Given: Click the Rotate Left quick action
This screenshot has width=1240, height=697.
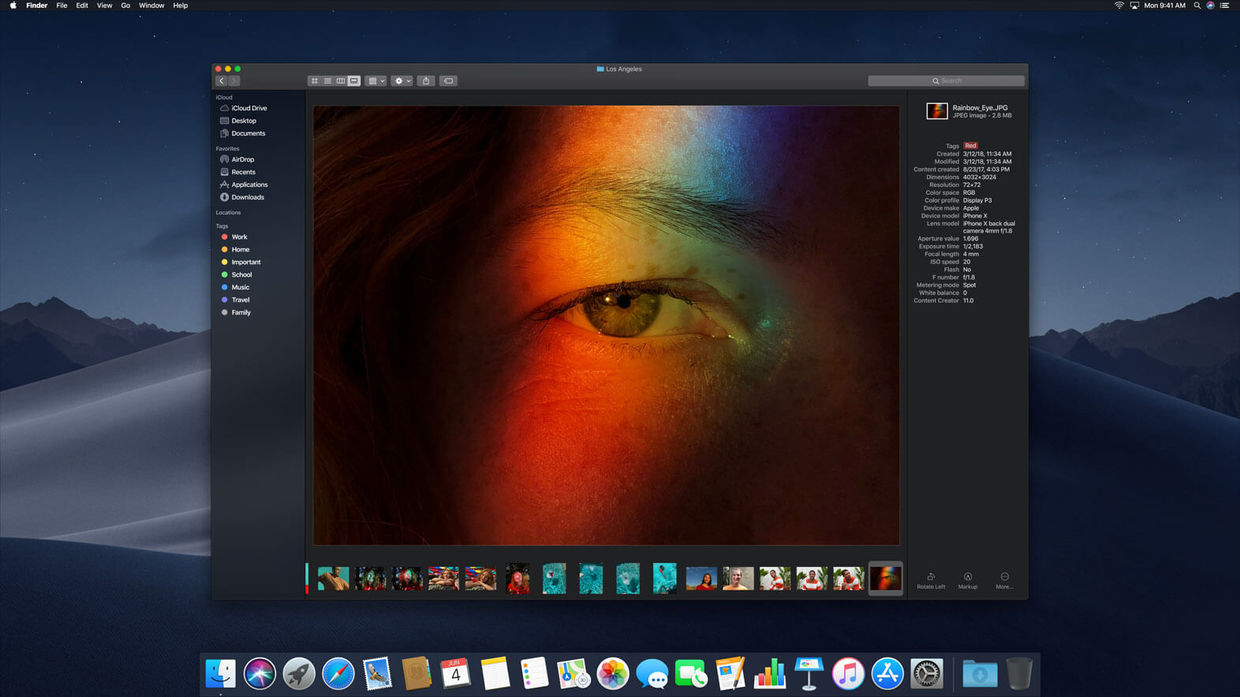Looking at the screenshot, I should [931, 580].
